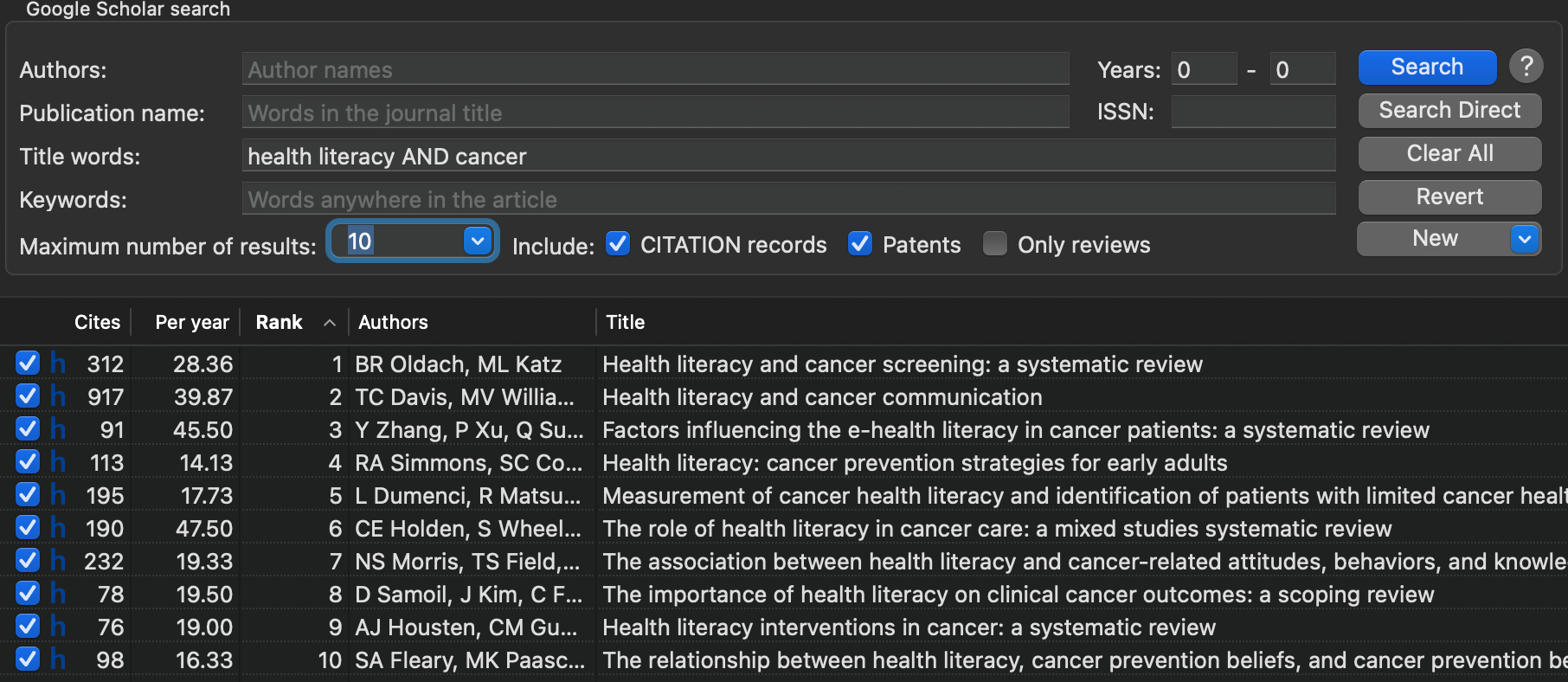Select the Health literacy and cancer communication result
The width and height of the screenshot is (1568, 682).
pos(822,397)
